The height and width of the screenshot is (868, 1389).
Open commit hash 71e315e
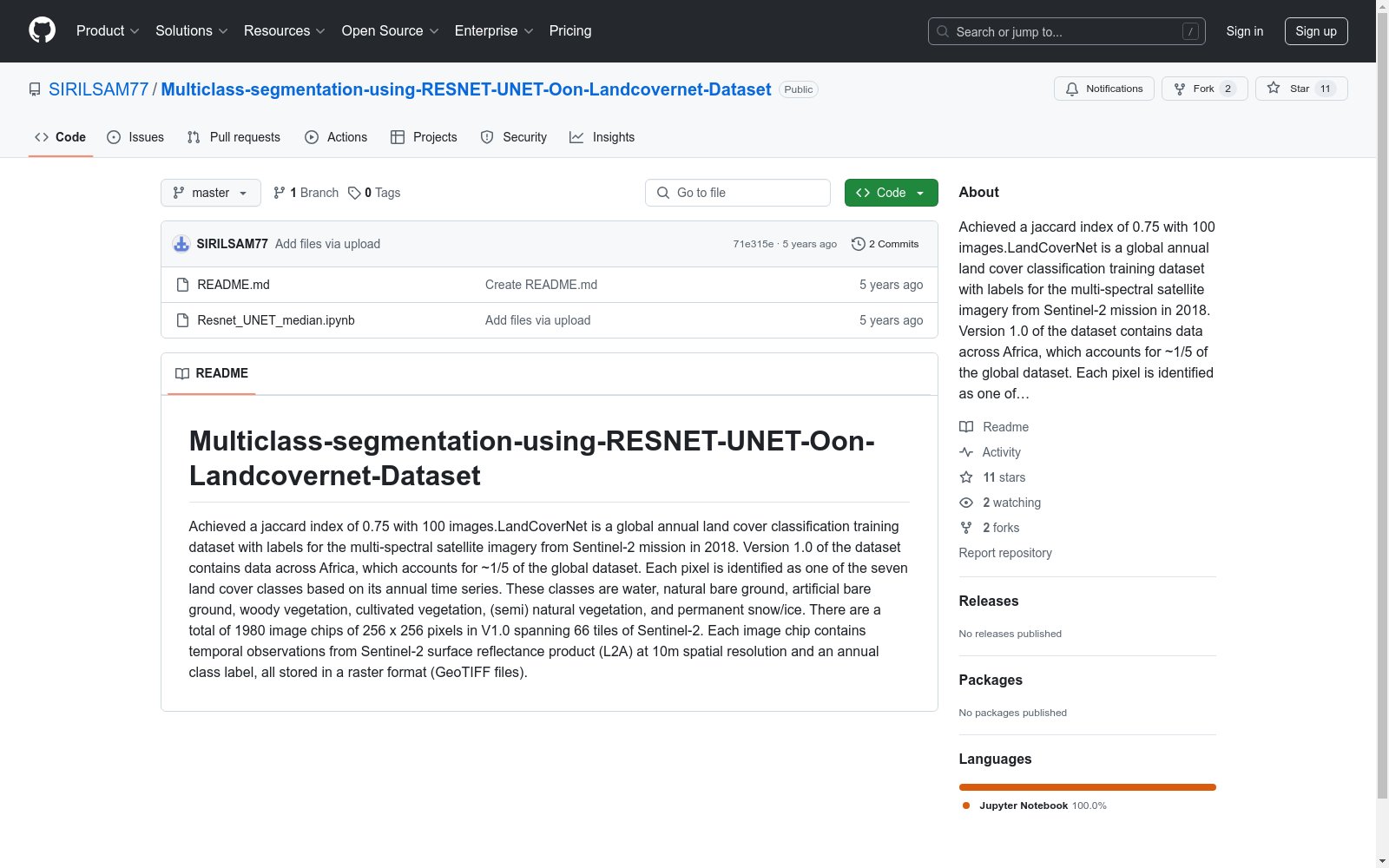tap(754, 244)
